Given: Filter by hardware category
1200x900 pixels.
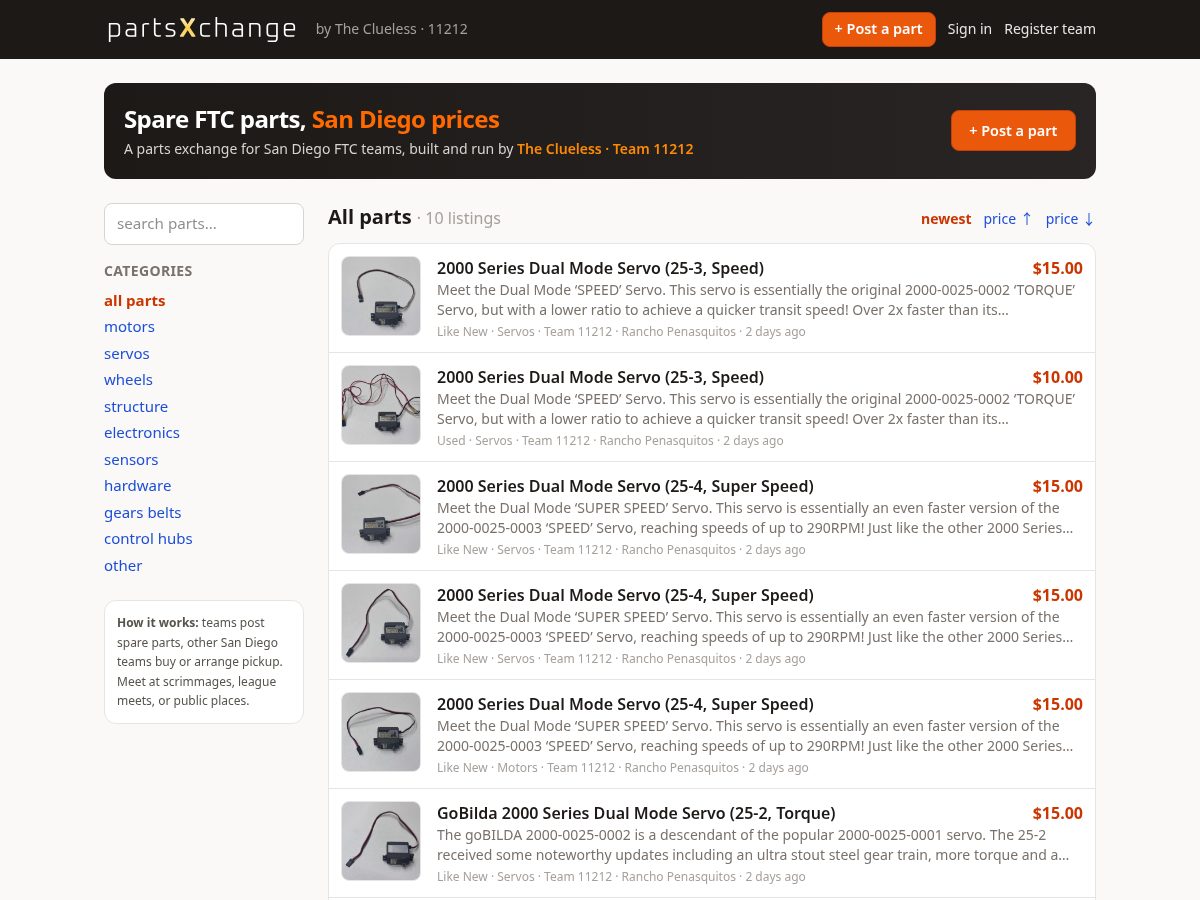Looking at the screenshot, I should pos(138,486).
